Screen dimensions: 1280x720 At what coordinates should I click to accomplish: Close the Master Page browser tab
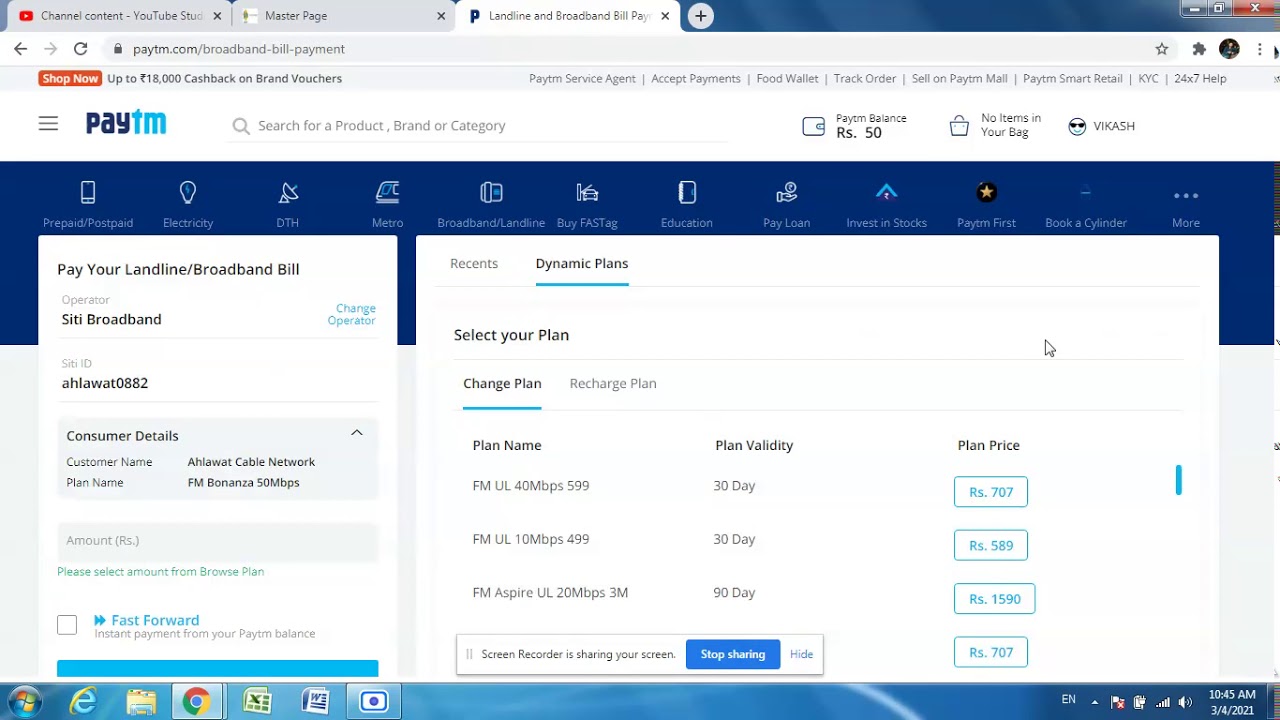(441, 16)
